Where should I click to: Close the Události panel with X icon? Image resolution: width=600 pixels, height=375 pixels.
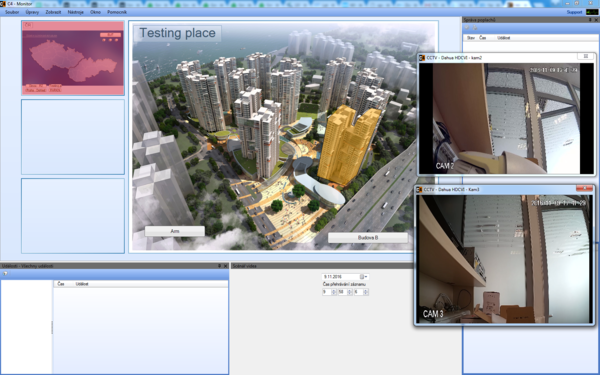[225, 266]
